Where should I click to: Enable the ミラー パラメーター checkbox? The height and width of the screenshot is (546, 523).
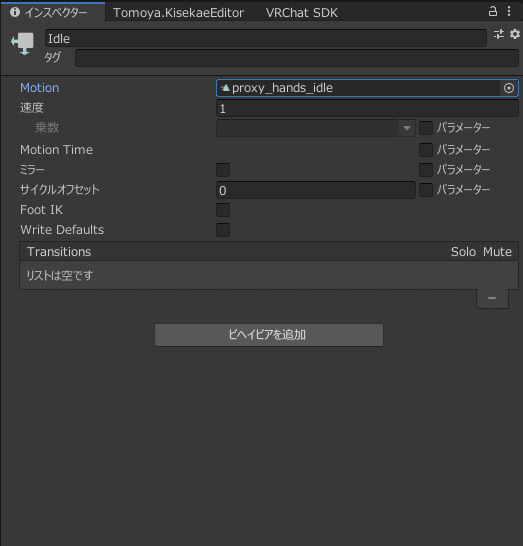[426, 170]
